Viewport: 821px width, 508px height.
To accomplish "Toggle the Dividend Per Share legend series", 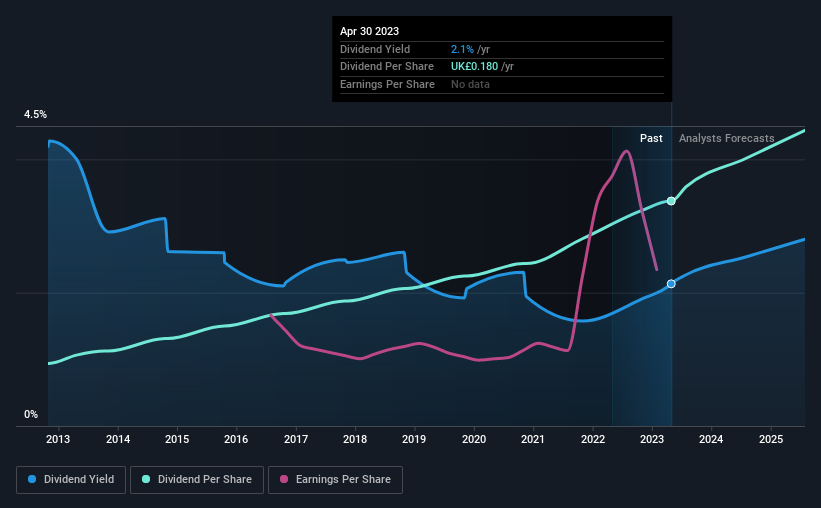I will tap(197, 480).
